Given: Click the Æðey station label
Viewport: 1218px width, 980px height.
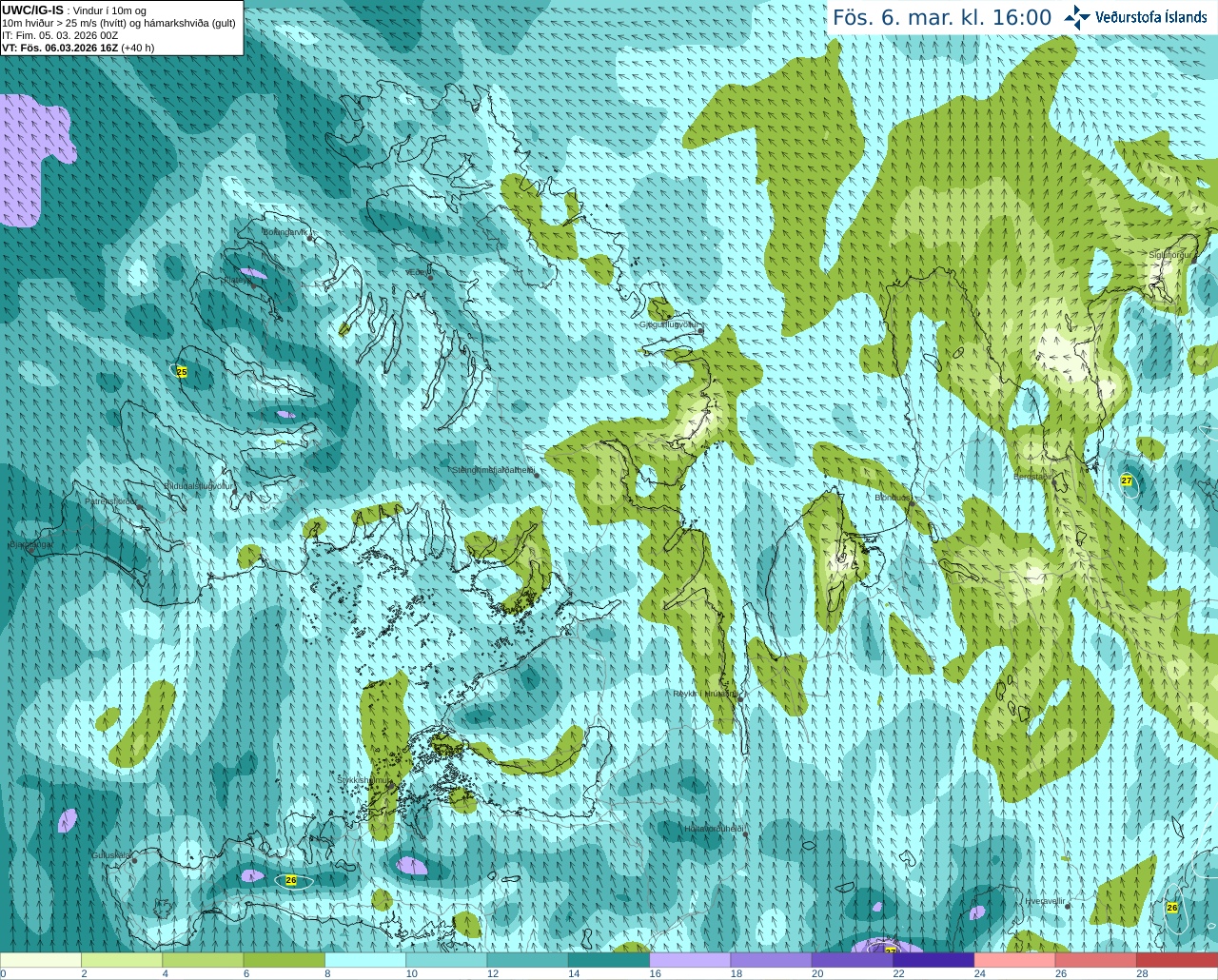Looking at the screenshot, I should pyautogui.click(x=418, y=272).
